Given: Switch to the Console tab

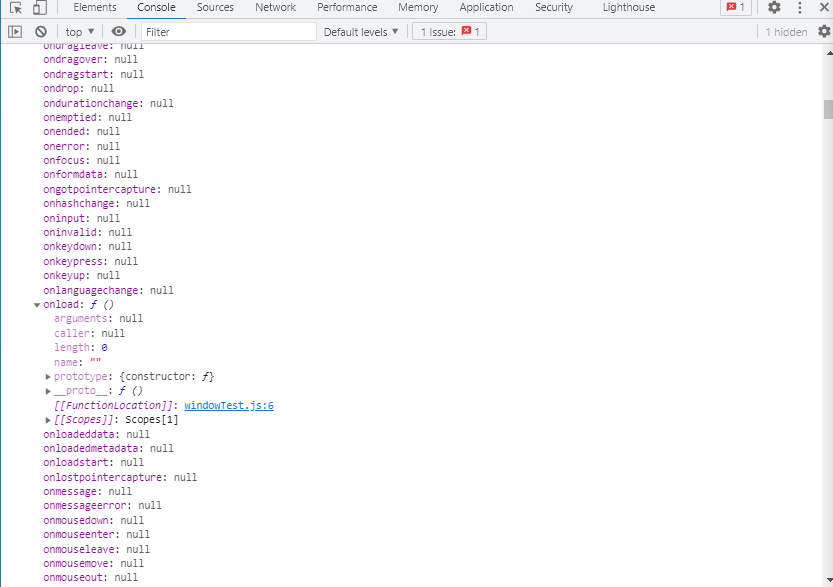Looking at the screenshot, I should [x=156, y=7].
